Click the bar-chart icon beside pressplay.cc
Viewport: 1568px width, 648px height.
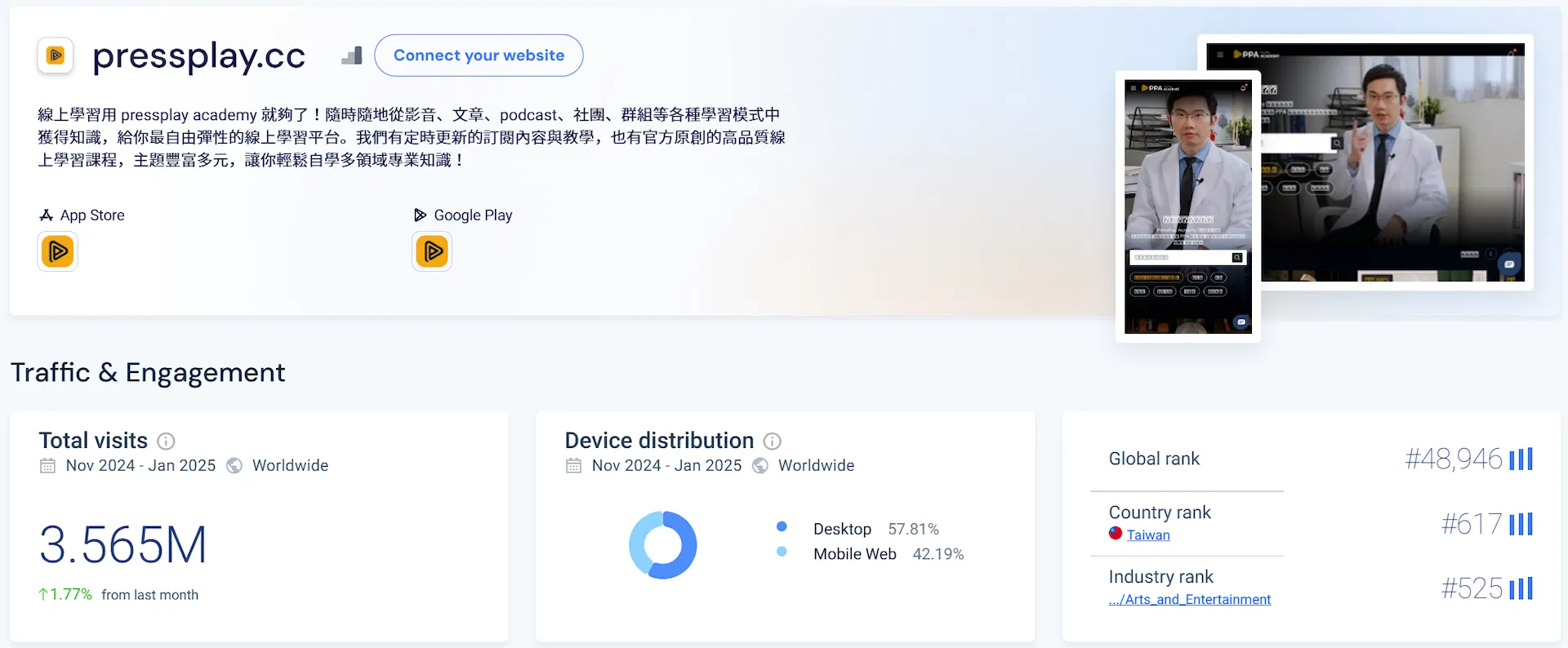[352, 55]
